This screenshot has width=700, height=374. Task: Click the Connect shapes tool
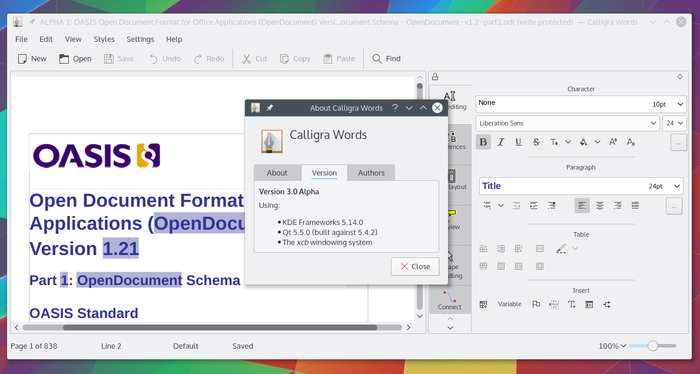[x=450, y=300]
